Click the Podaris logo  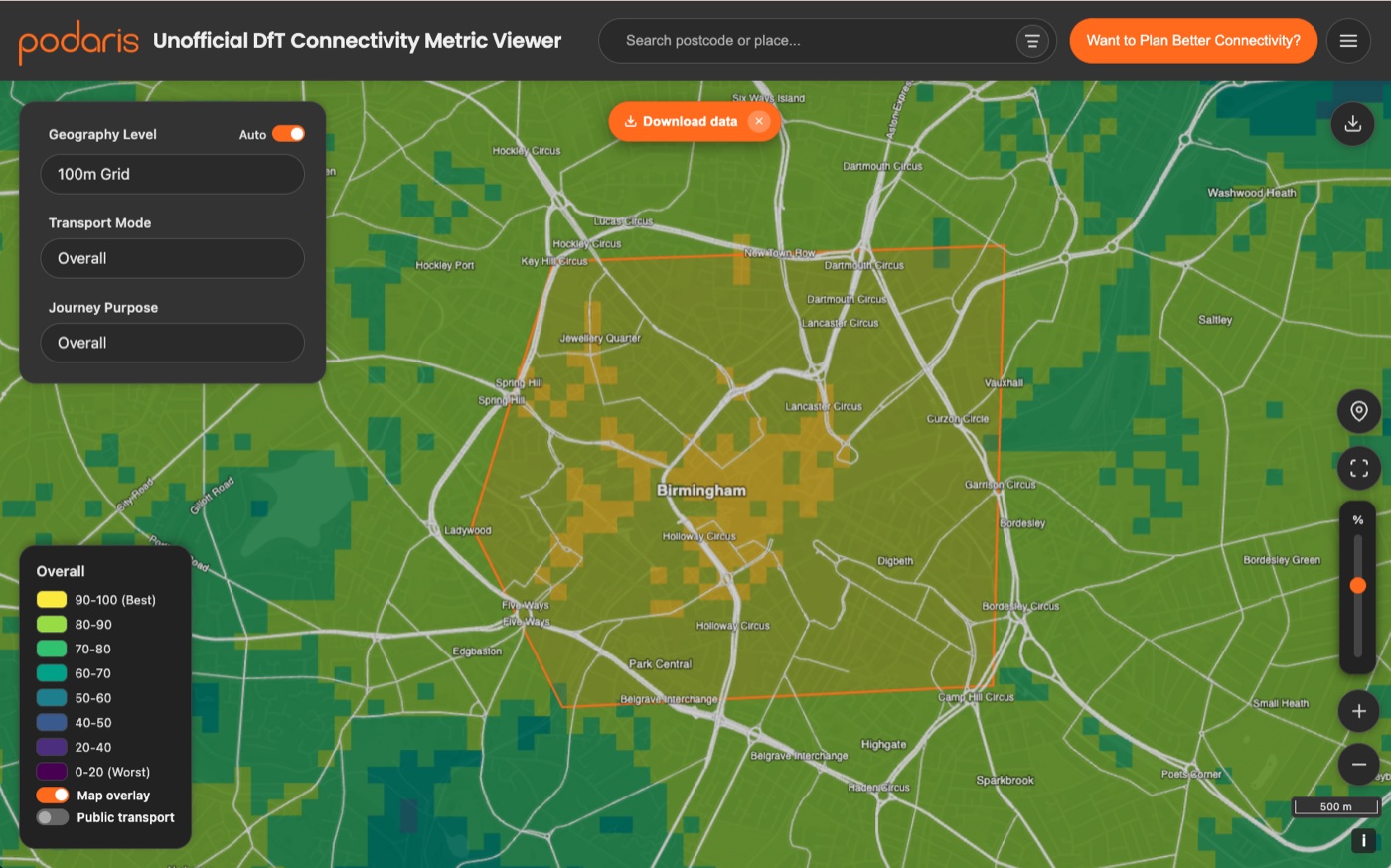[x=78, y=42]
